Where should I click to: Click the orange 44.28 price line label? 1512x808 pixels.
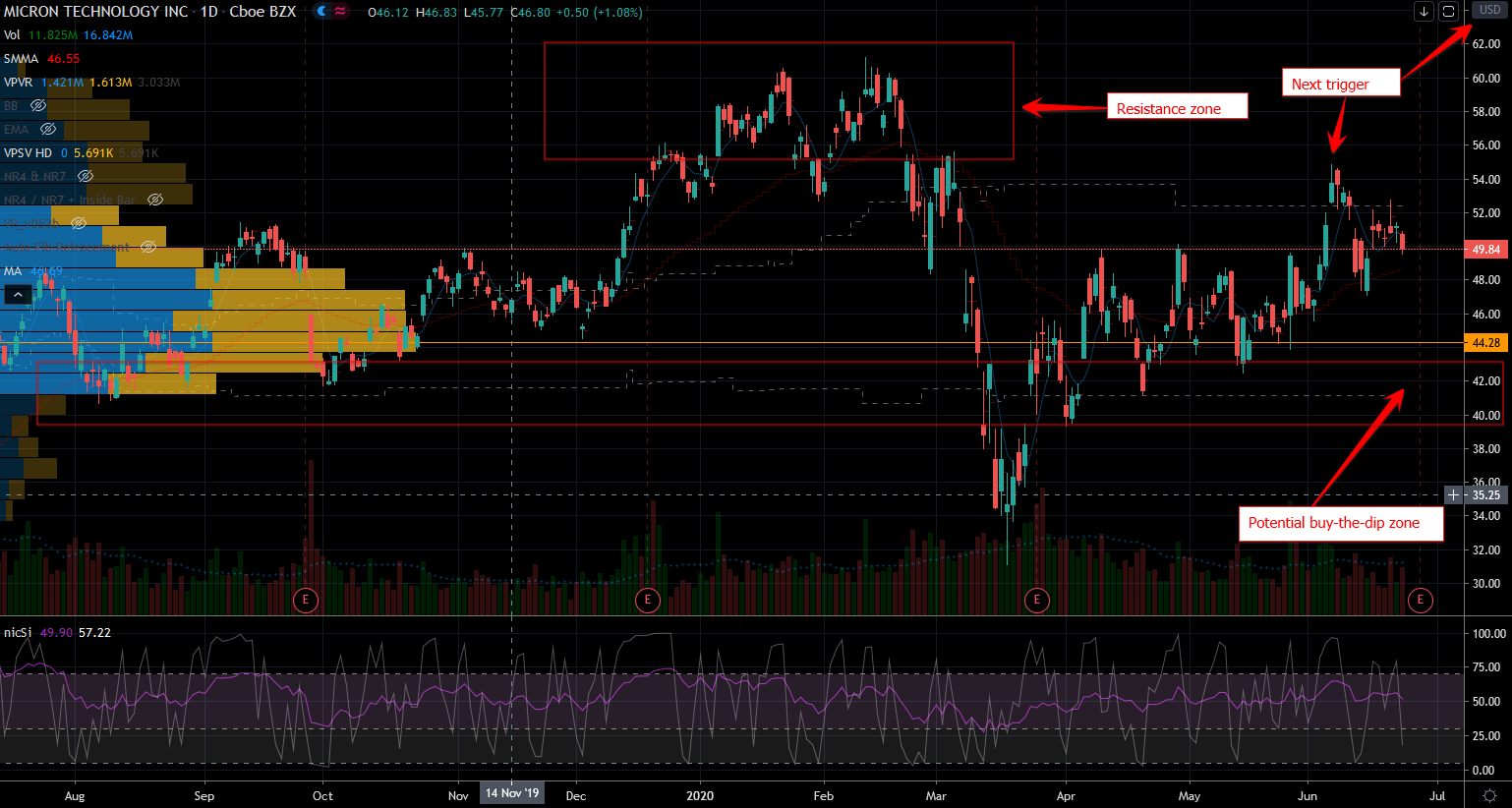1486,343
